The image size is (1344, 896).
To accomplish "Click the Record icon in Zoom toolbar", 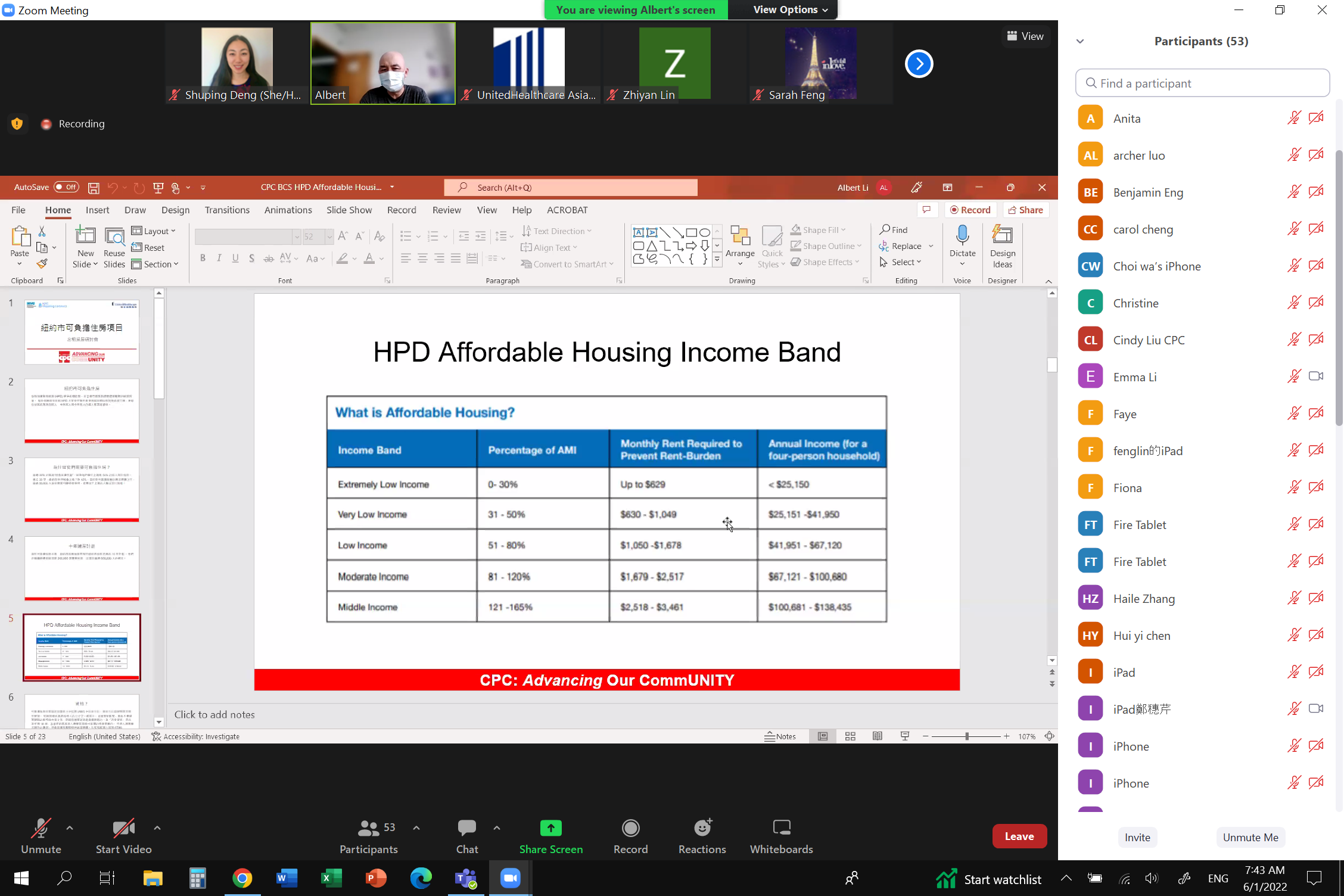I will coord(630,829).
